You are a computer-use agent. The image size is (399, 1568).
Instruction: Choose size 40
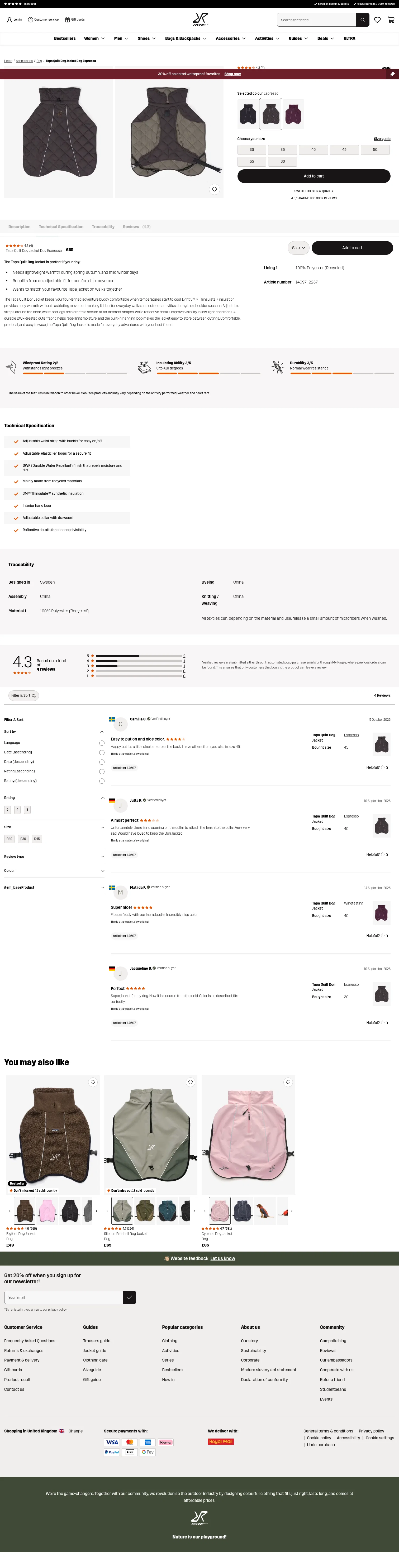313,149
